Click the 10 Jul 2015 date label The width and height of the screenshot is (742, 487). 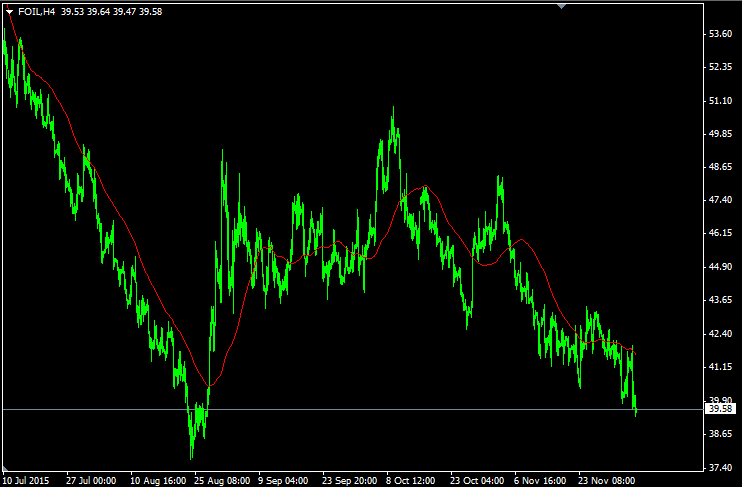click(26, 481)
